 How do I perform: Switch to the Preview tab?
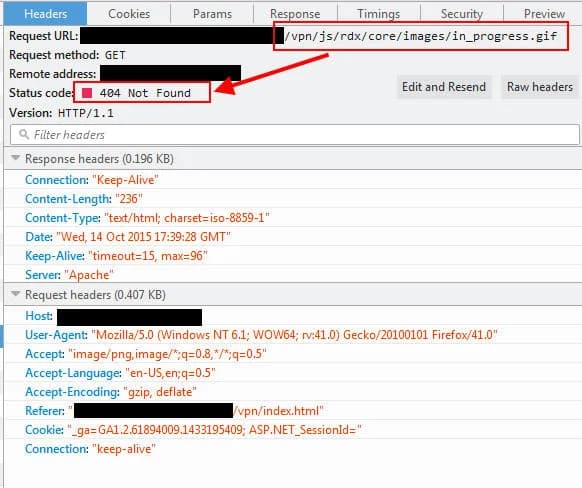click(544, 14)
